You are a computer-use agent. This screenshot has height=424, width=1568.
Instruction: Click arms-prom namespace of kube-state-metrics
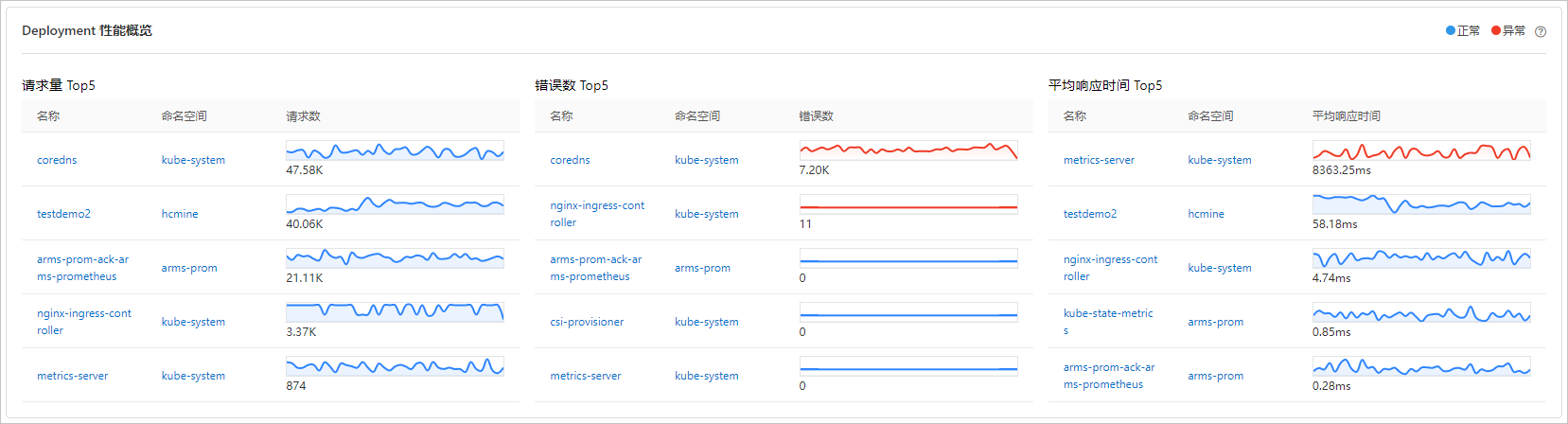1216,322
